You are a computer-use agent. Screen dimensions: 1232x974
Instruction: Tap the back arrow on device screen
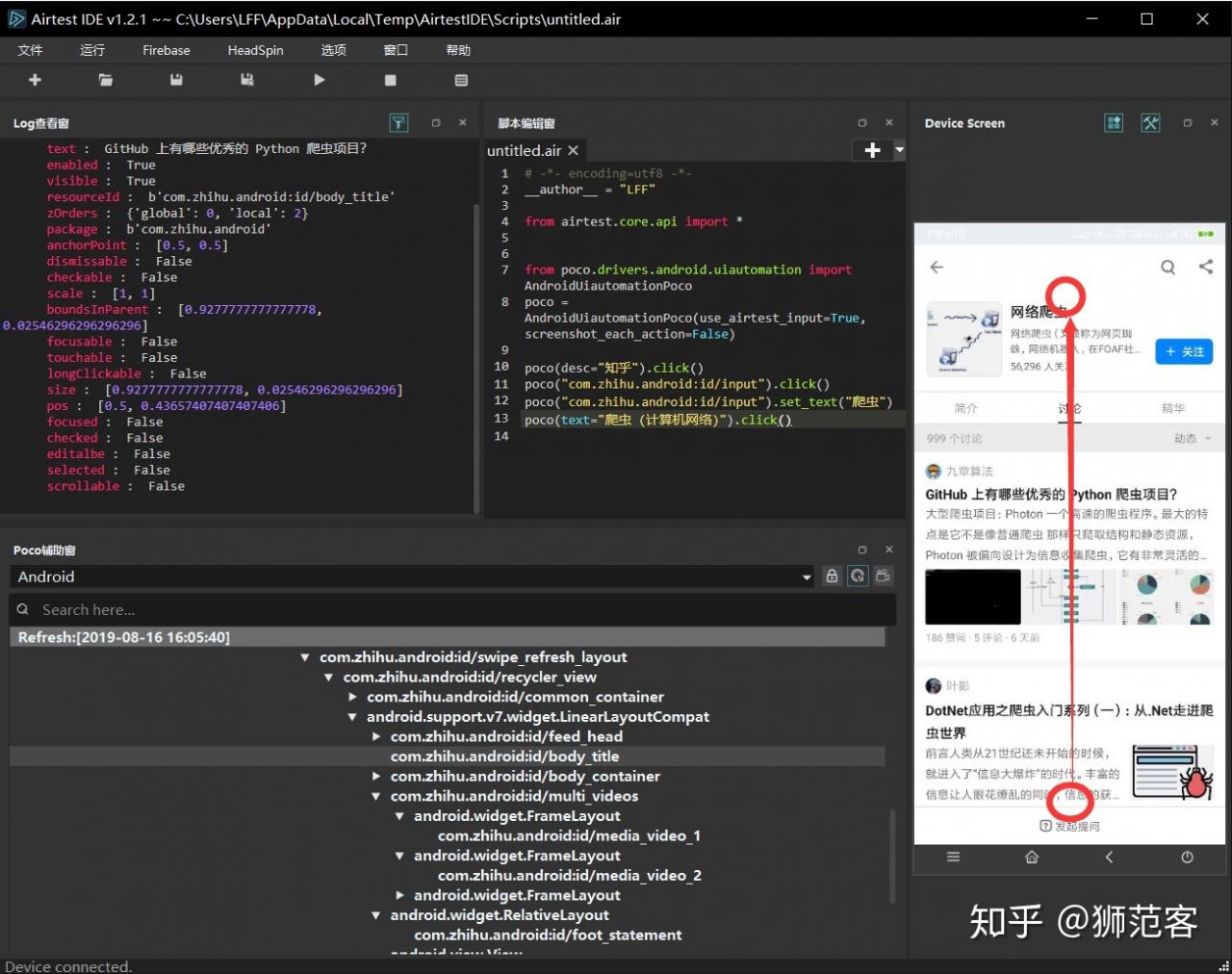coord(937,267)
